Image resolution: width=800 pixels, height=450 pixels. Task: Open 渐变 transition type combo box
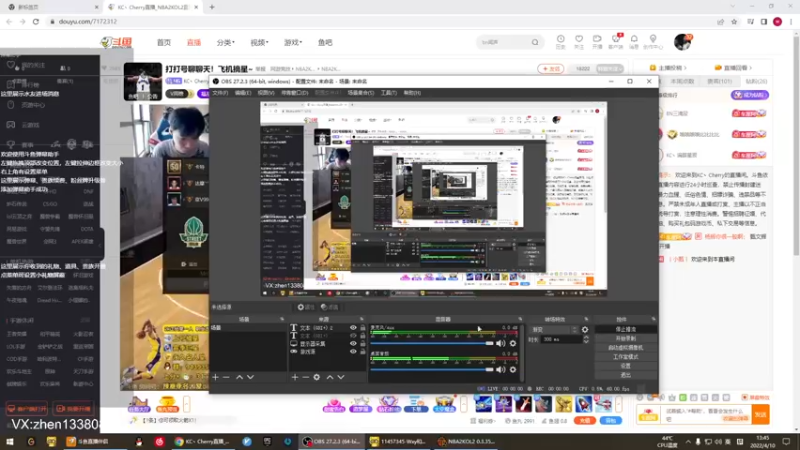tap(554, 330)
